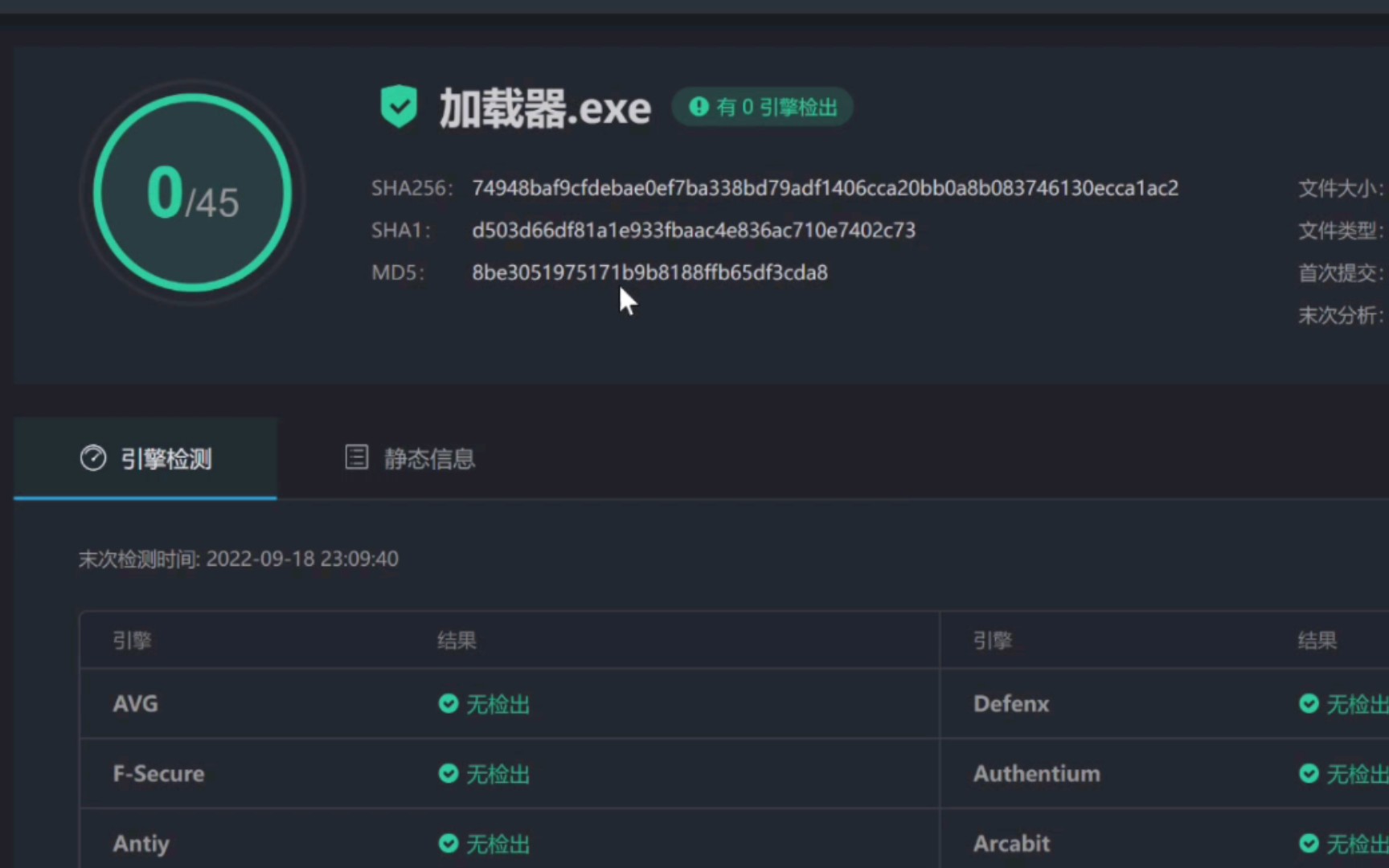
Task: Open the 引擎检测 tab
Action: 145,458
